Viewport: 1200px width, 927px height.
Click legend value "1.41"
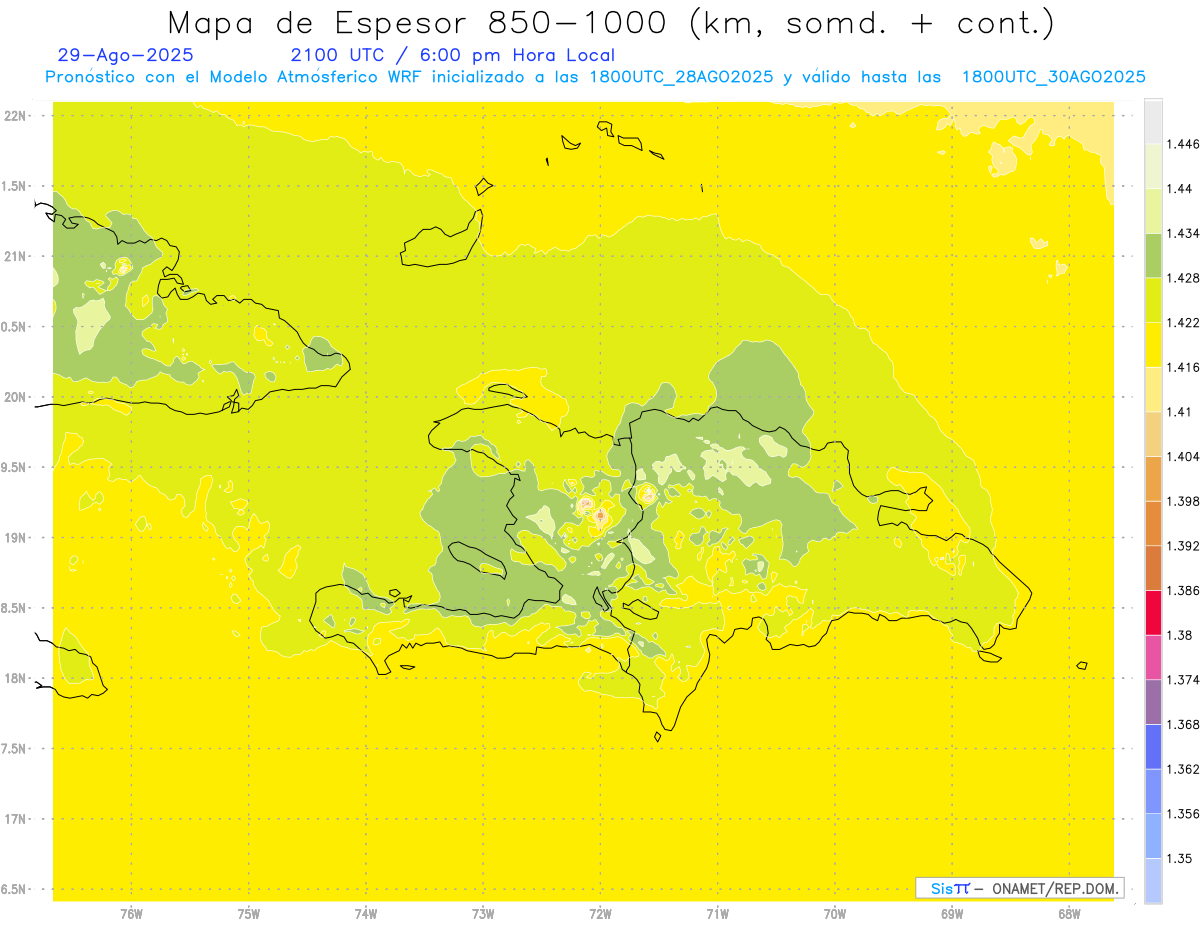pos(1179,412)
